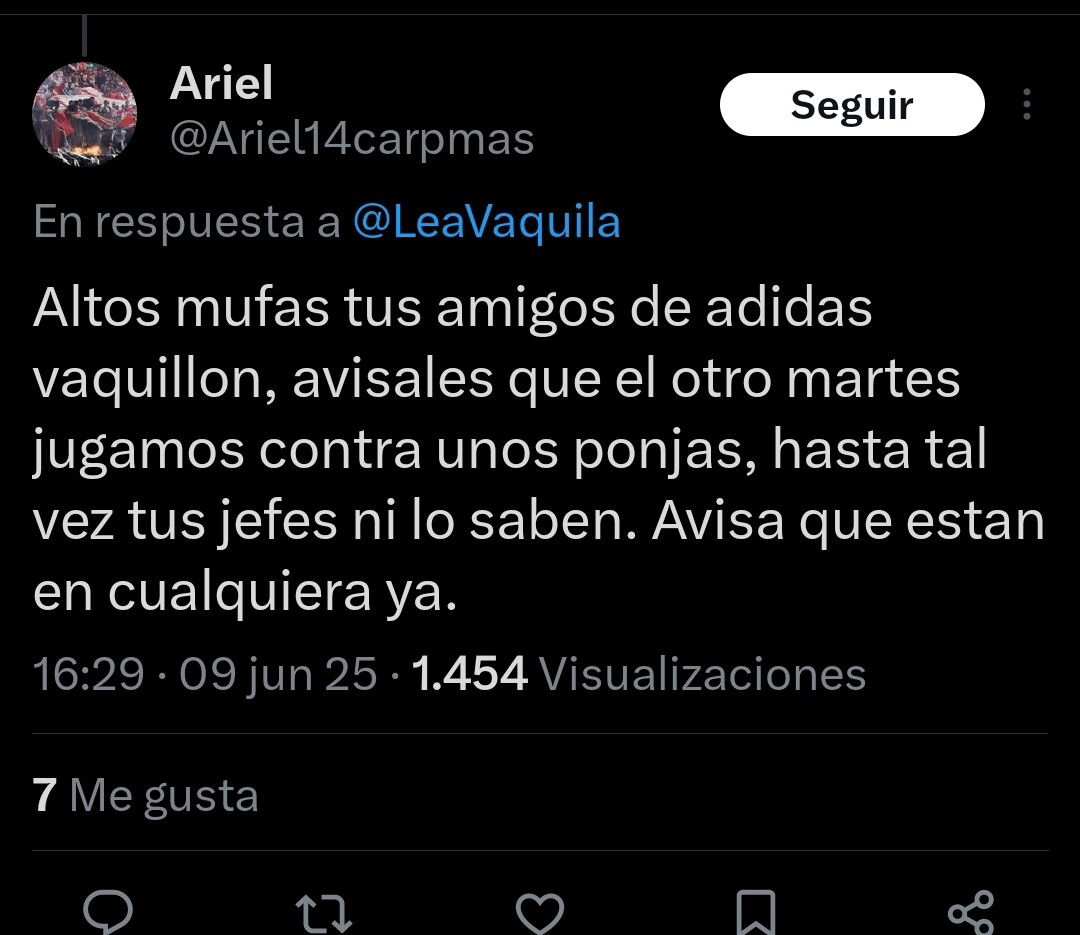Click the 09 jun 25 date
The image size is (1080, 935).
point(278,673)
